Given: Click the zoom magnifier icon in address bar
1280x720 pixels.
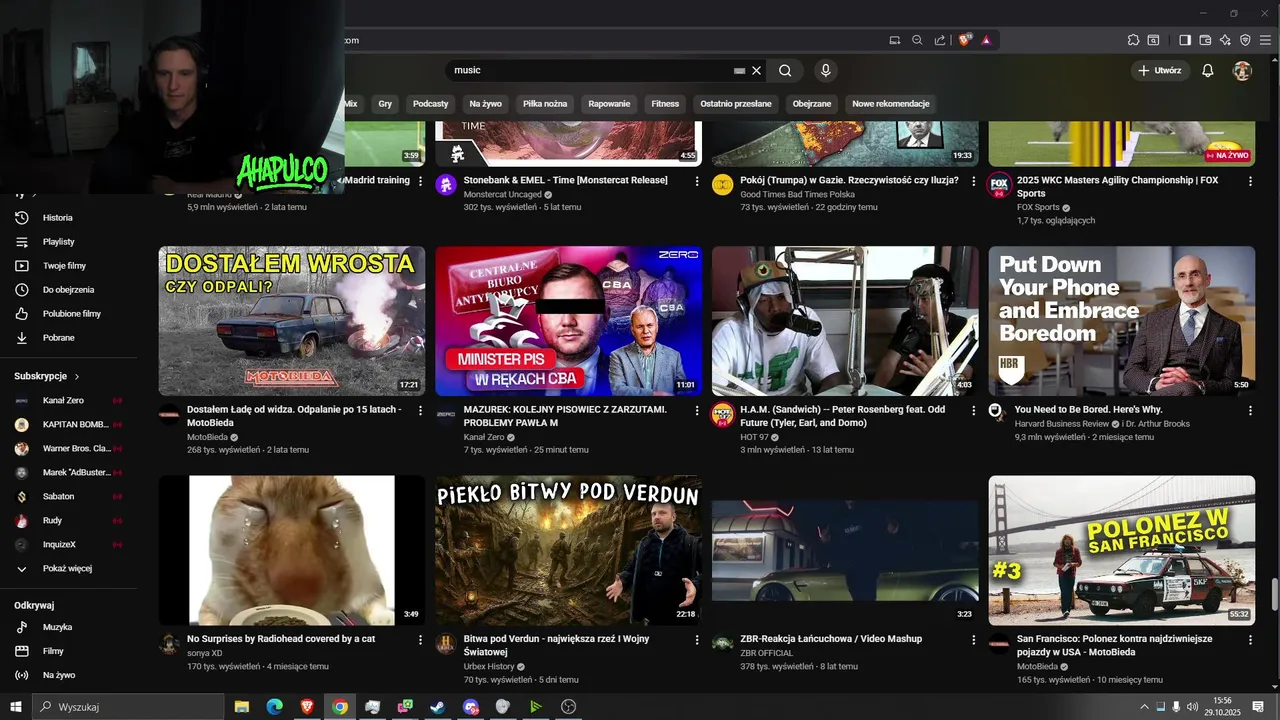Looking at the screenshot, I should point(917,40).
